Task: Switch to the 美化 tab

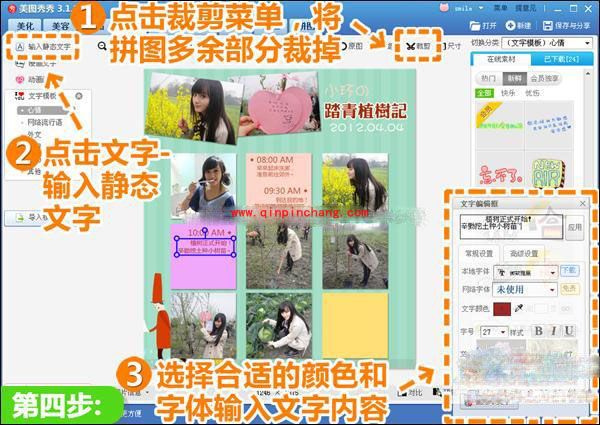Action: 25,26
